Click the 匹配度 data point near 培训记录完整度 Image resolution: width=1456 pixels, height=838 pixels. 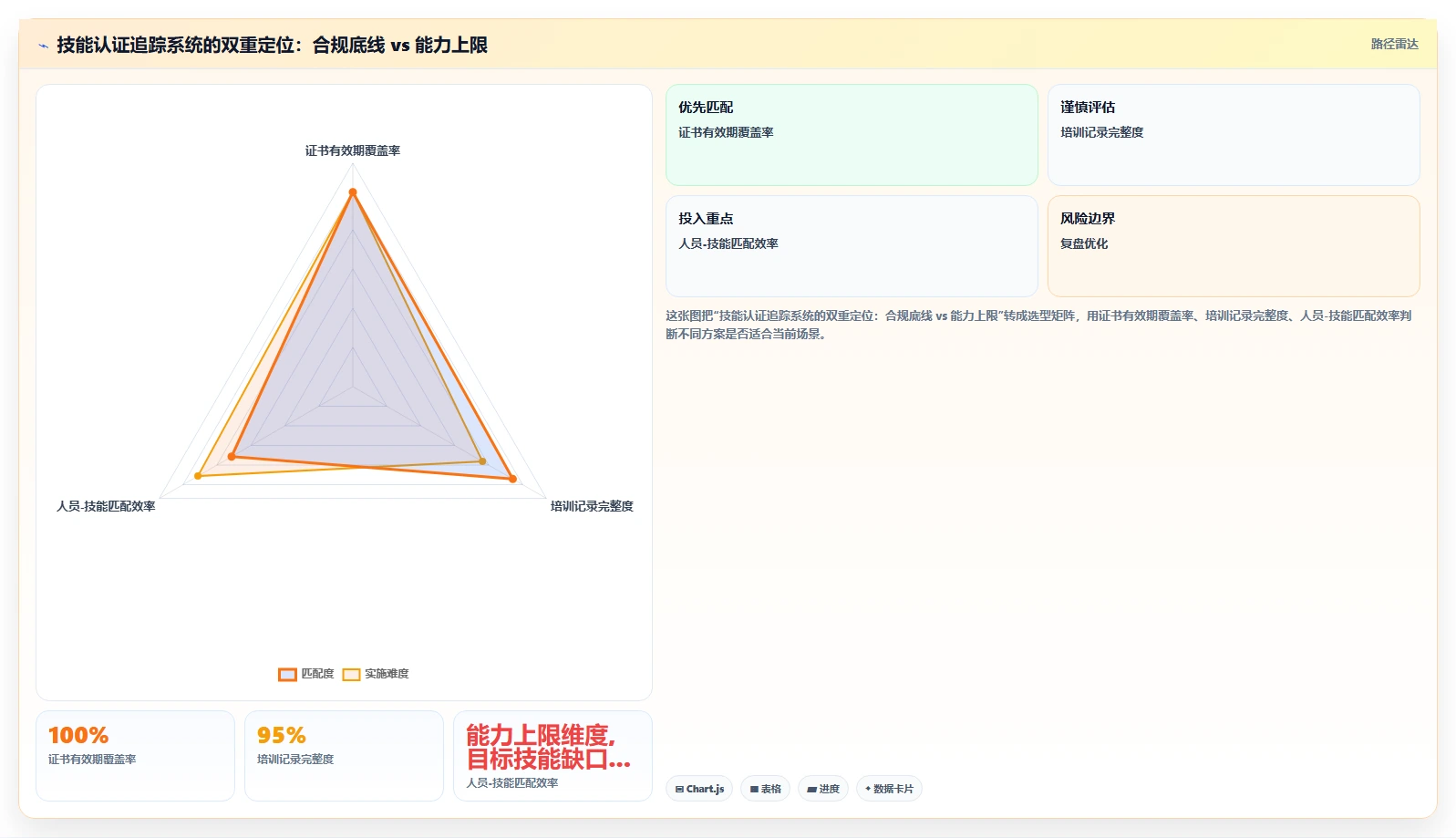click(x=512, y=479)
